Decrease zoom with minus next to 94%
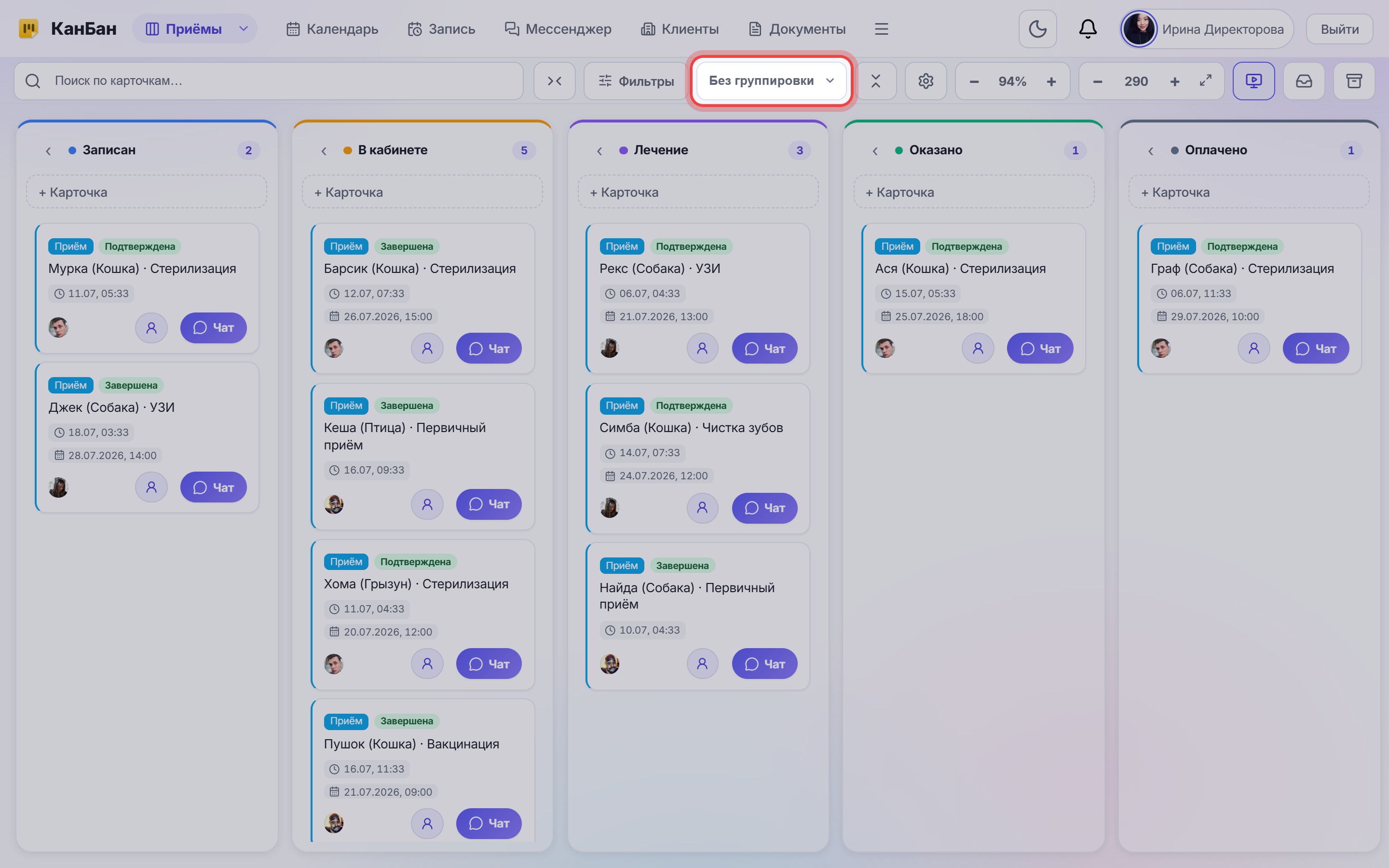 pos(974,81)
